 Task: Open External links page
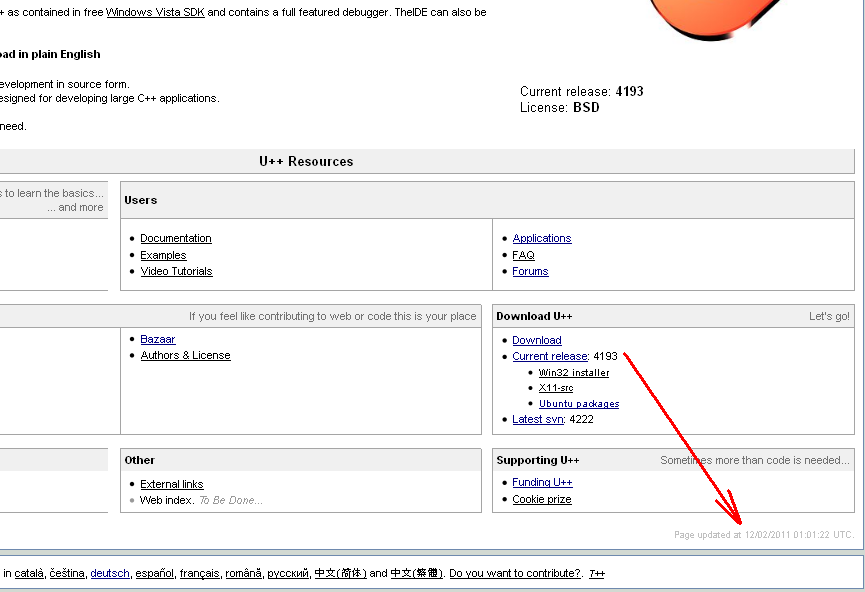[171, 485]
